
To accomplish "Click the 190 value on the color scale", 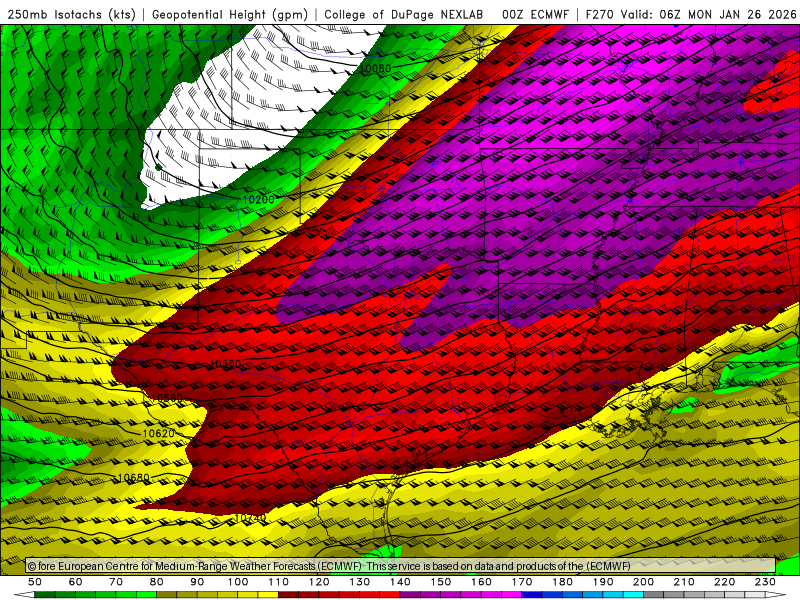I will click(603, 582).
